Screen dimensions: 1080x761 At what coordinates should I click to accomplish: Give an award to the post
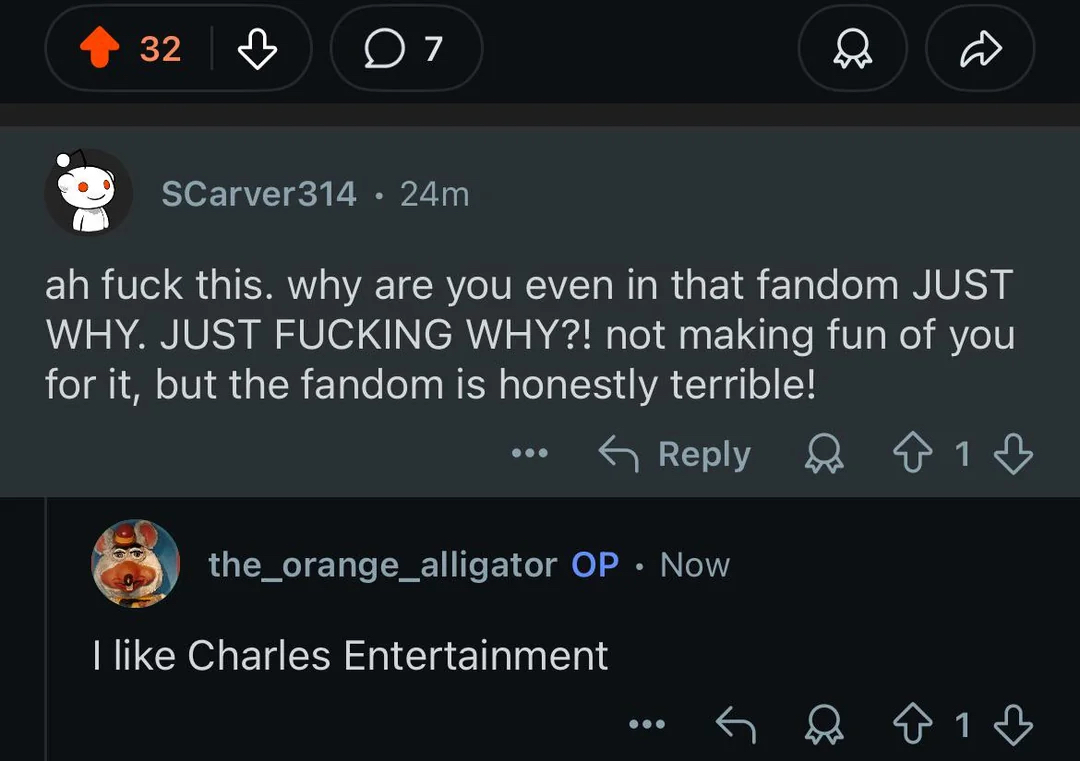tap(853, 49)
